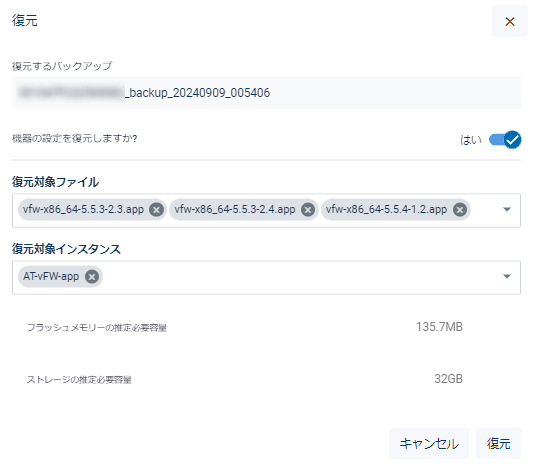Expand the 復元対象インスタンス dropdown arrow
This screenshot has height=473, width=534.
[x=507, y=276]
